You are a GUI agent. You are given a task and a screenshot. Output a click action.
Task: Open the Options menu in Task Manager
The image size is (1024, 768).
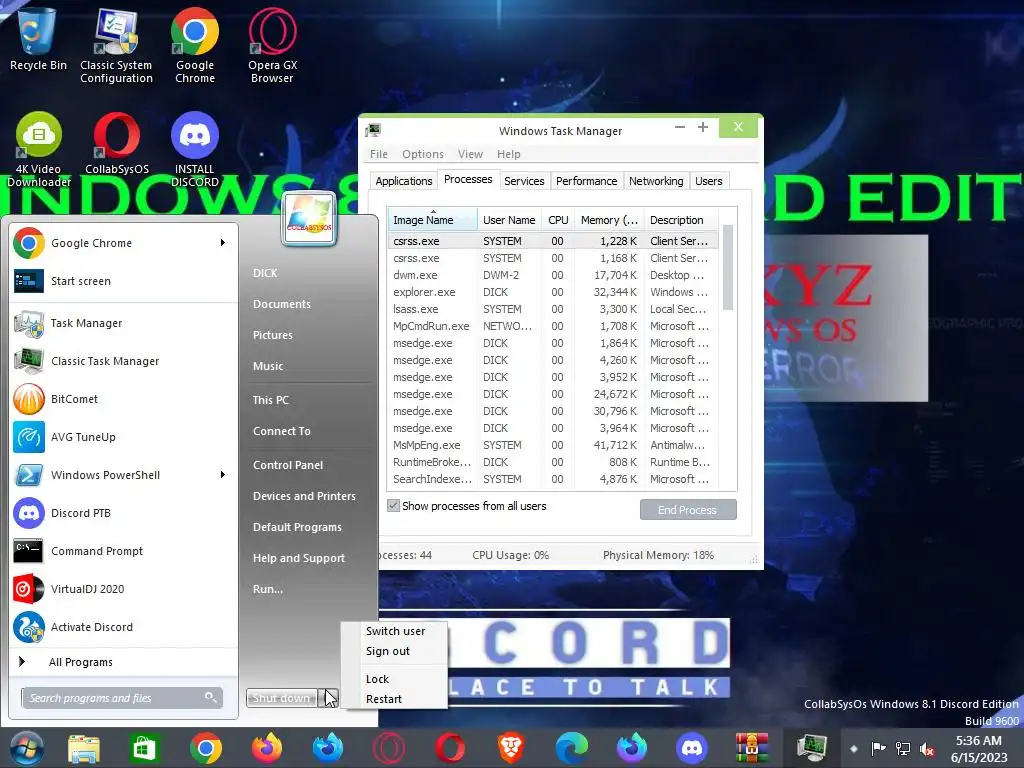tap(423, 154)
